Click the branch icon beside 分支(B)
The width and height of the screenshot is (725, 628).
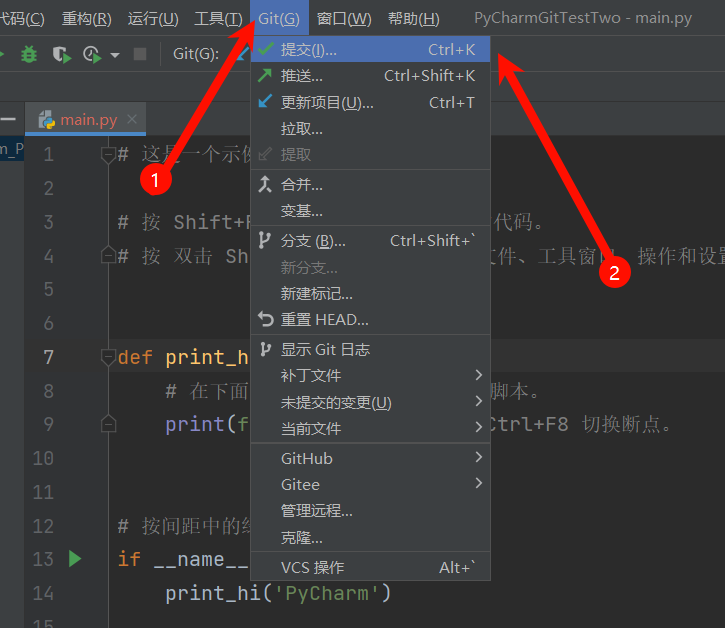(264, 240)
